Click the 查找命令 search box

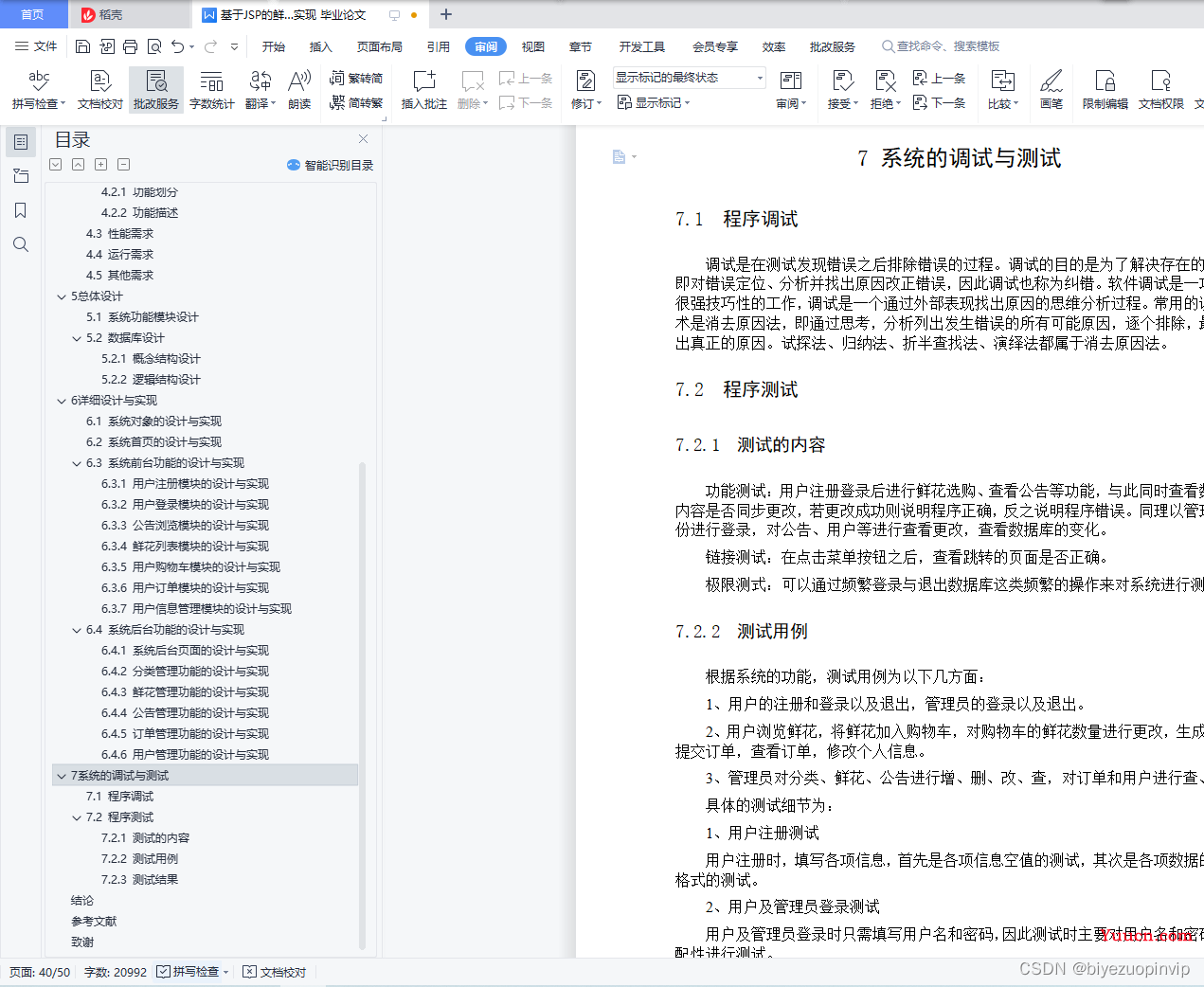[x=942, y=46]
